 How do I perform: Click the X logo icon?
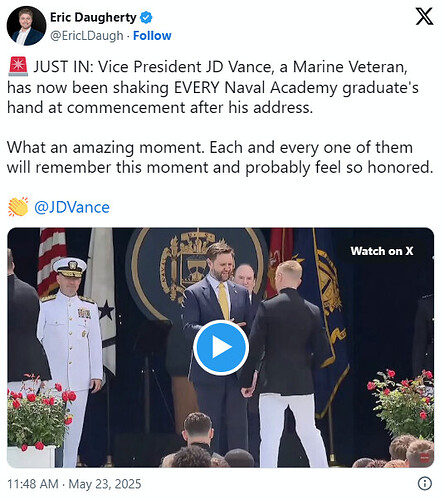tap(424, 17)
